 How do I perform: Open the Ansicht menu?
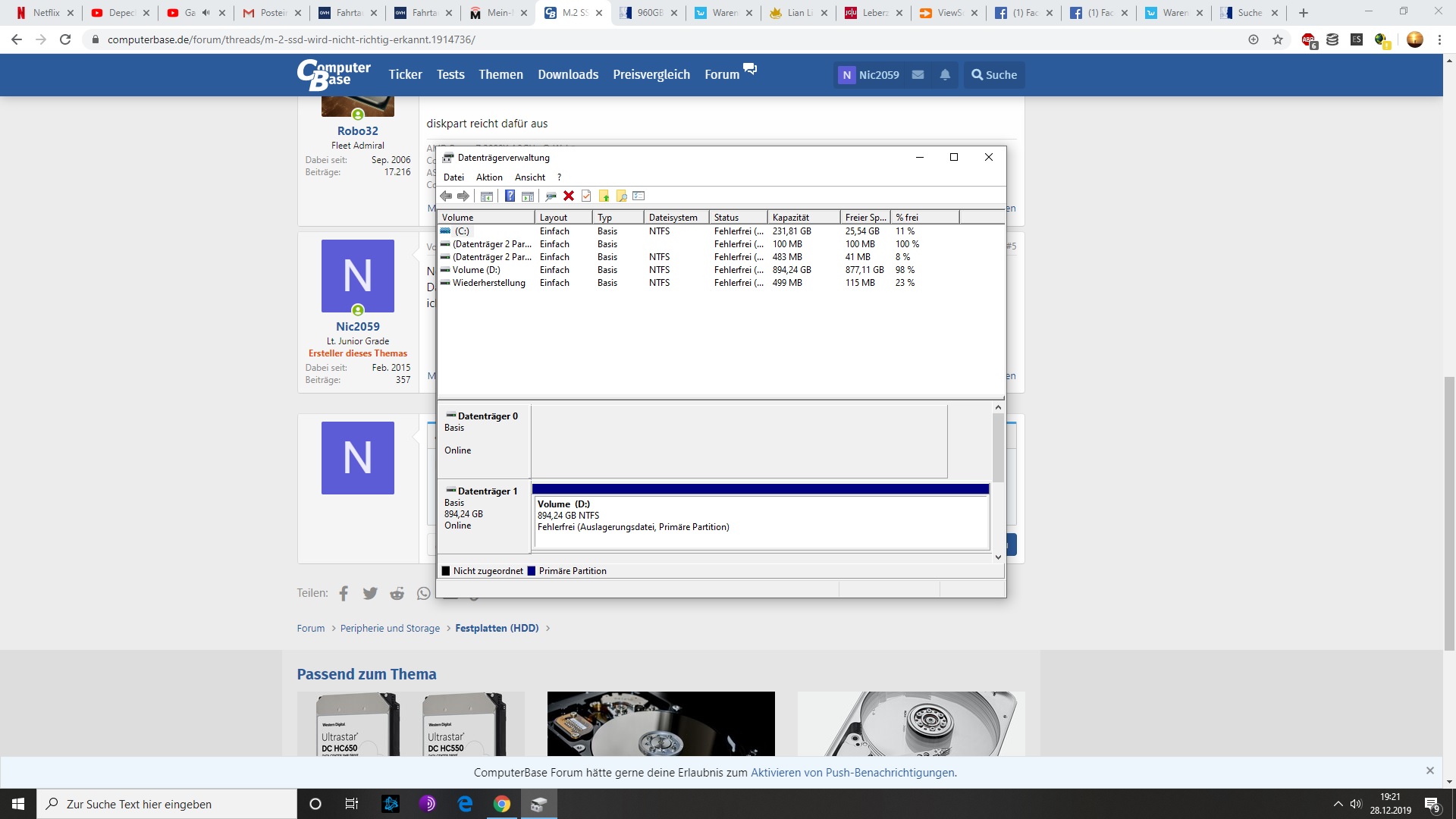(x=529, y=177)
